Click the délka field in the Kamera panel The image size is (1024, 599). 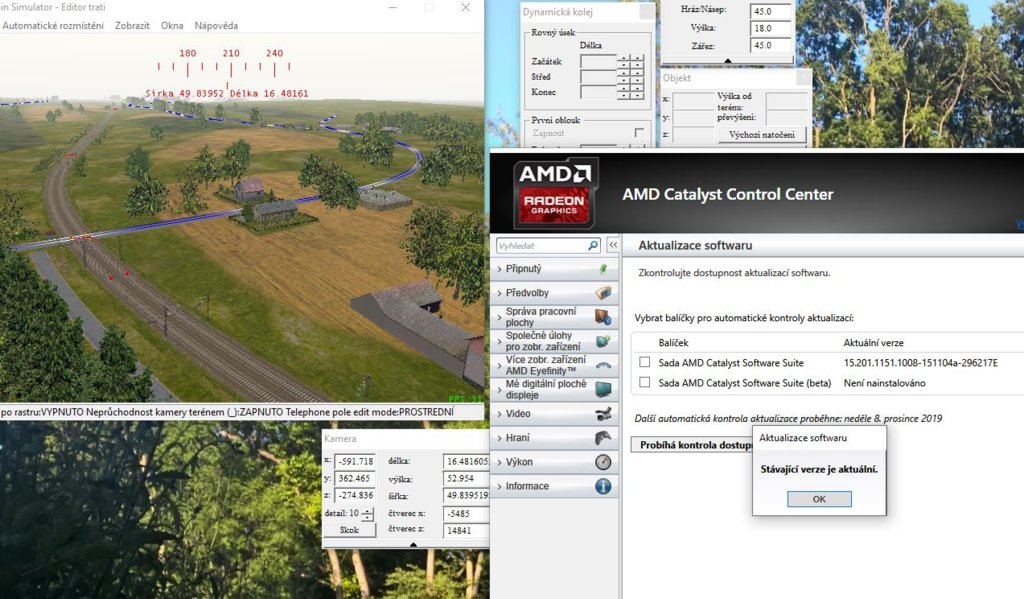coord(466,461)
